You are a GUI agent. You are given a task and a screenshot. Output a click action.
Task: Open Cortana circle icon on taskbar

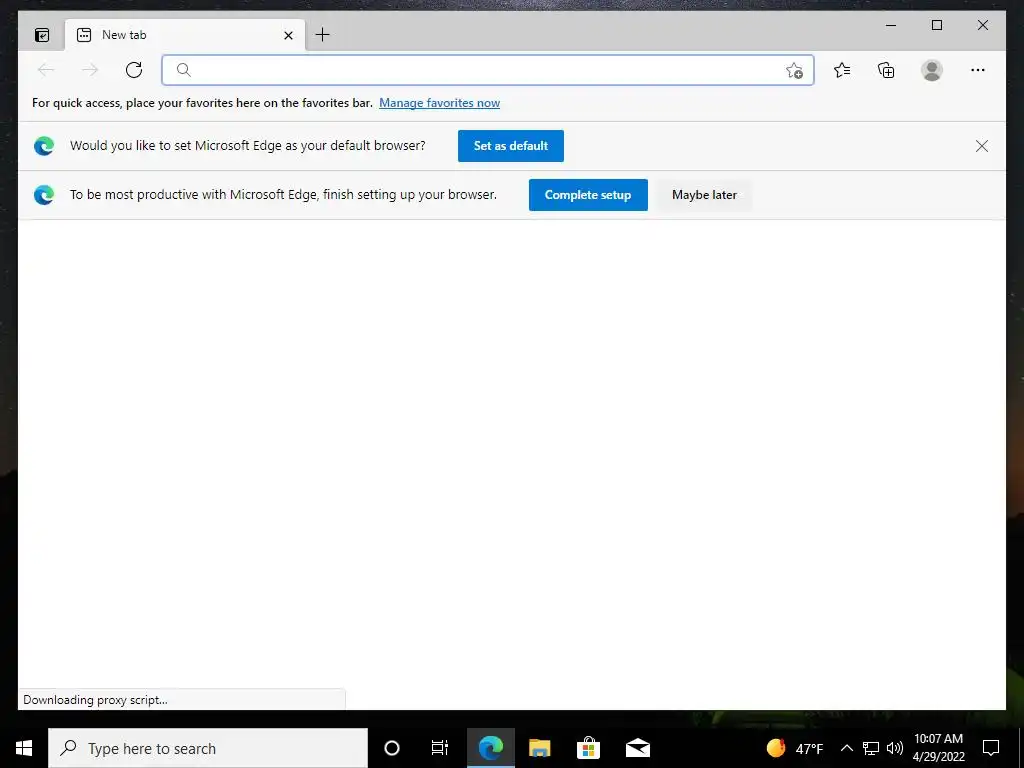tap(391, 748)
